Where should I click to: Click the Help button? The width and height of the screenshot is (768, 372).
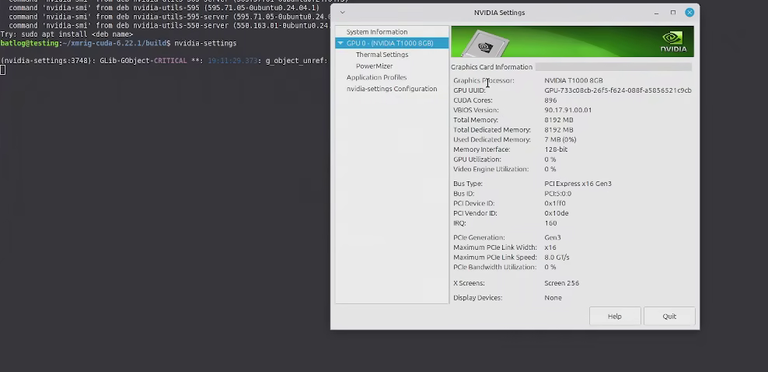[x=615, y=316]
